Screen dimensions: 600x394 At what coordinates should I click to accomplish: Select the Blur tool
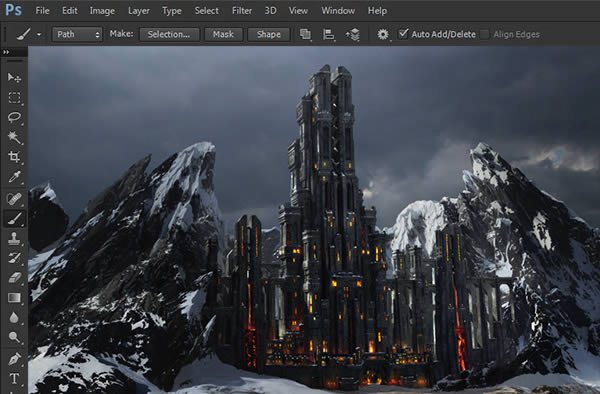(14, 317)
